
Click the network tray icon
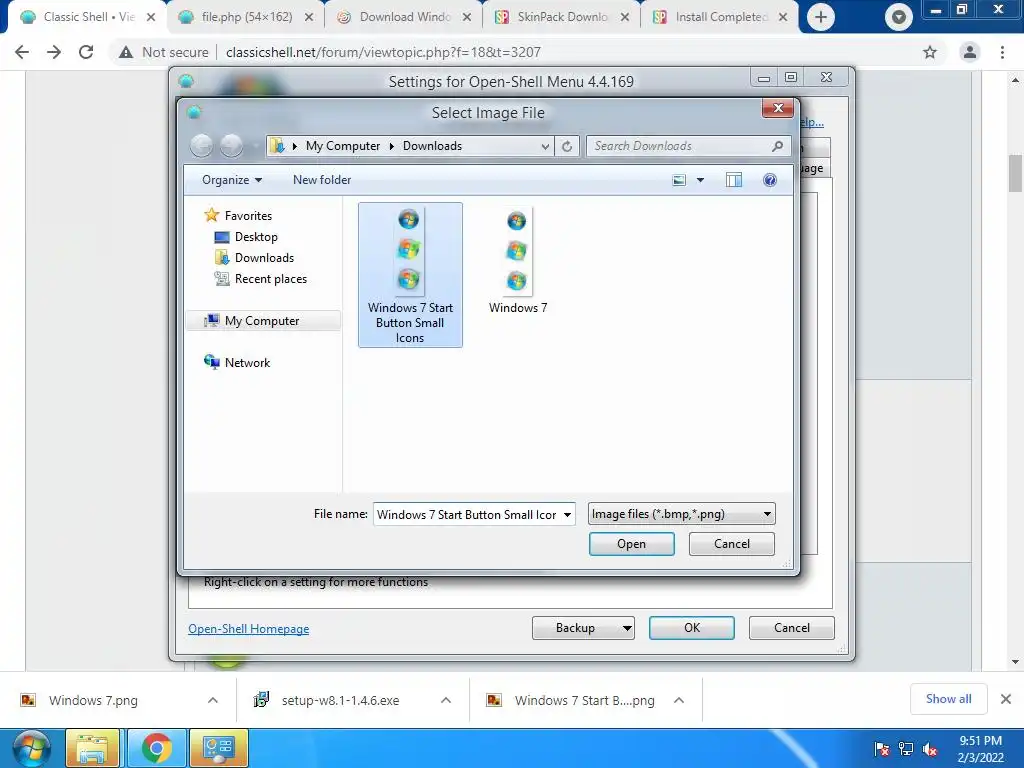click(906, 749)
